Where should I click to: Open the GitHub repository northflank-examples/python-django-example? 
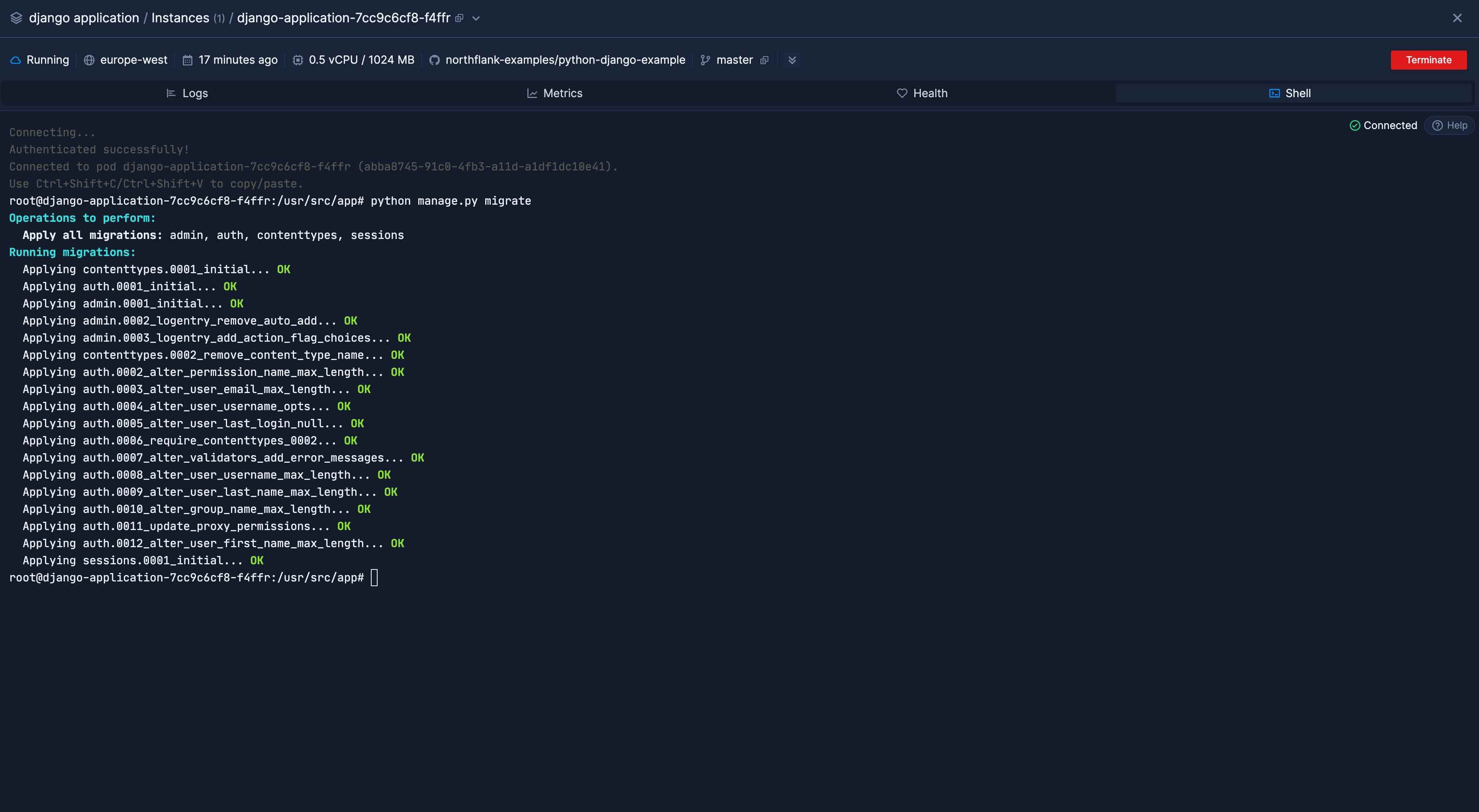coord(566,60)
